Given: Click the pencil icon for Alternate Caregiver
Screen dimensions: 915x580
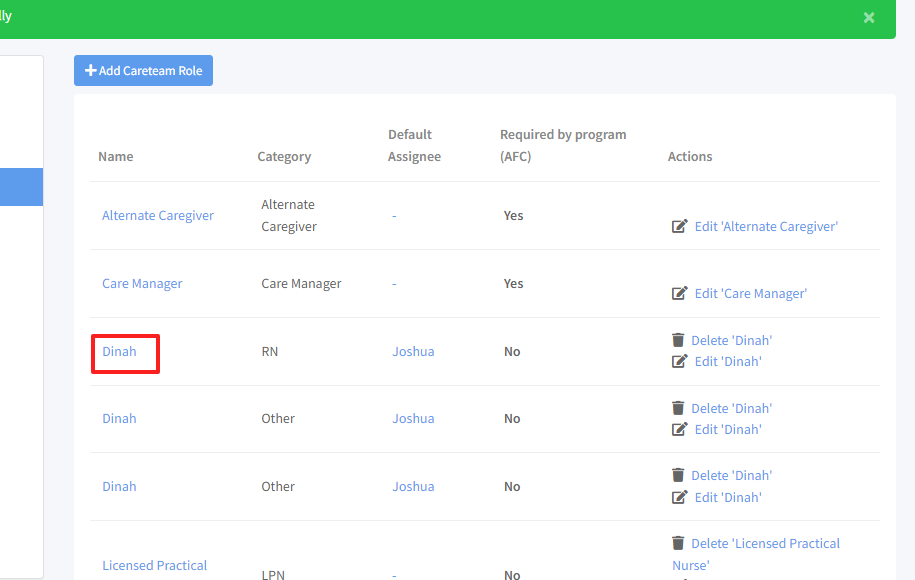Looking at the screenshot, I should point(680,227).
